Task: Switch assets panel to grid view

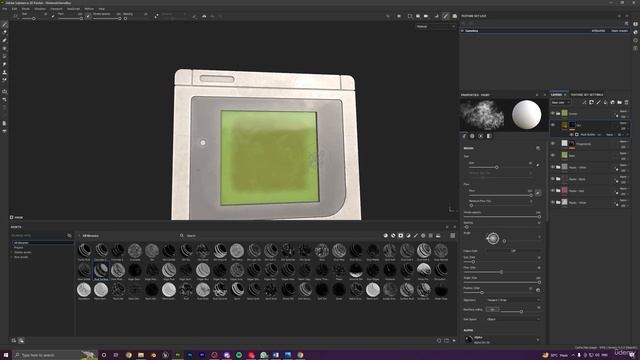Action: click(x=453, y=236)
